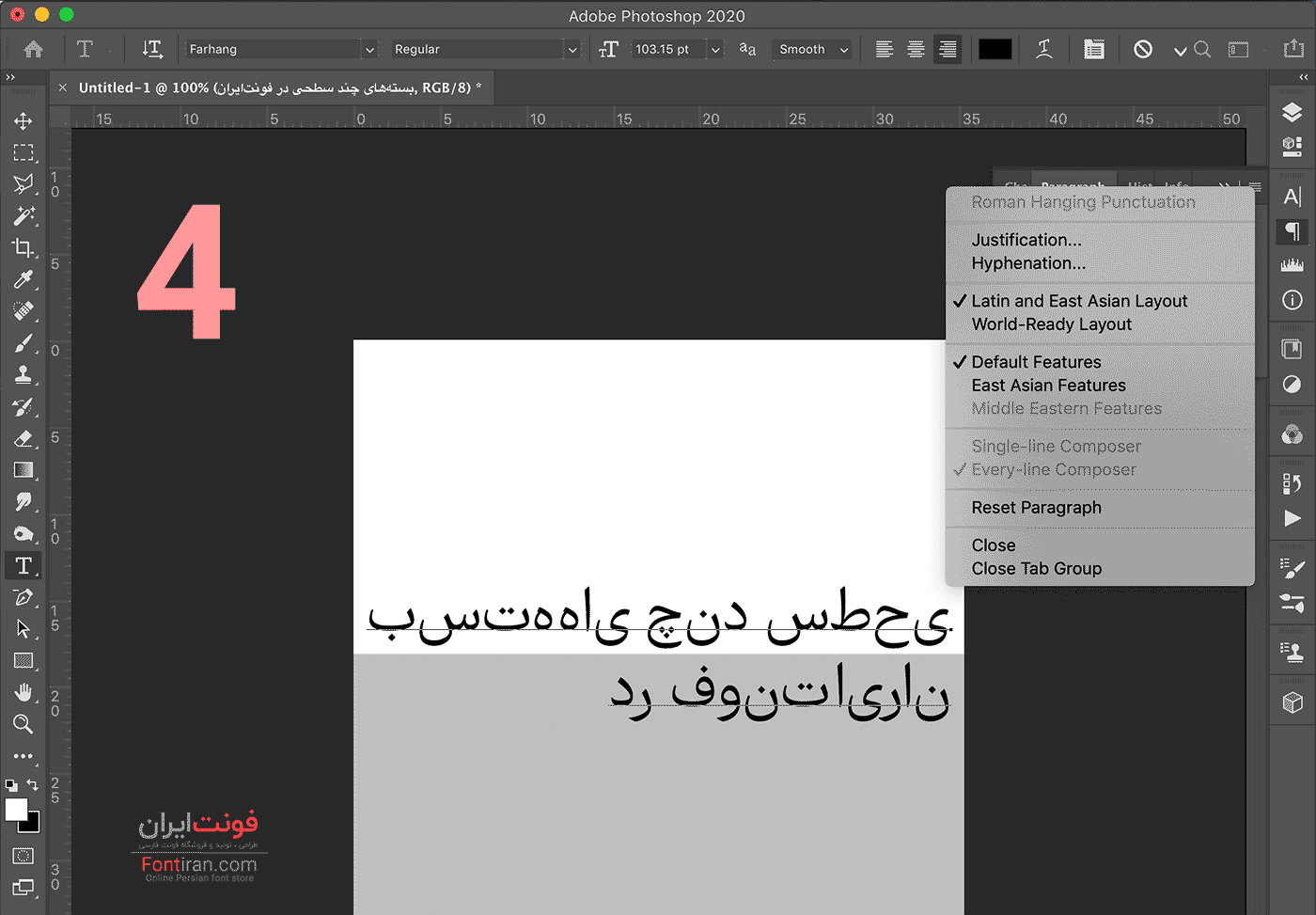Open the Farhang font family dropdown
This screenshot has height=915, width=1316.
pyautogui.click(x=369, y=50)
